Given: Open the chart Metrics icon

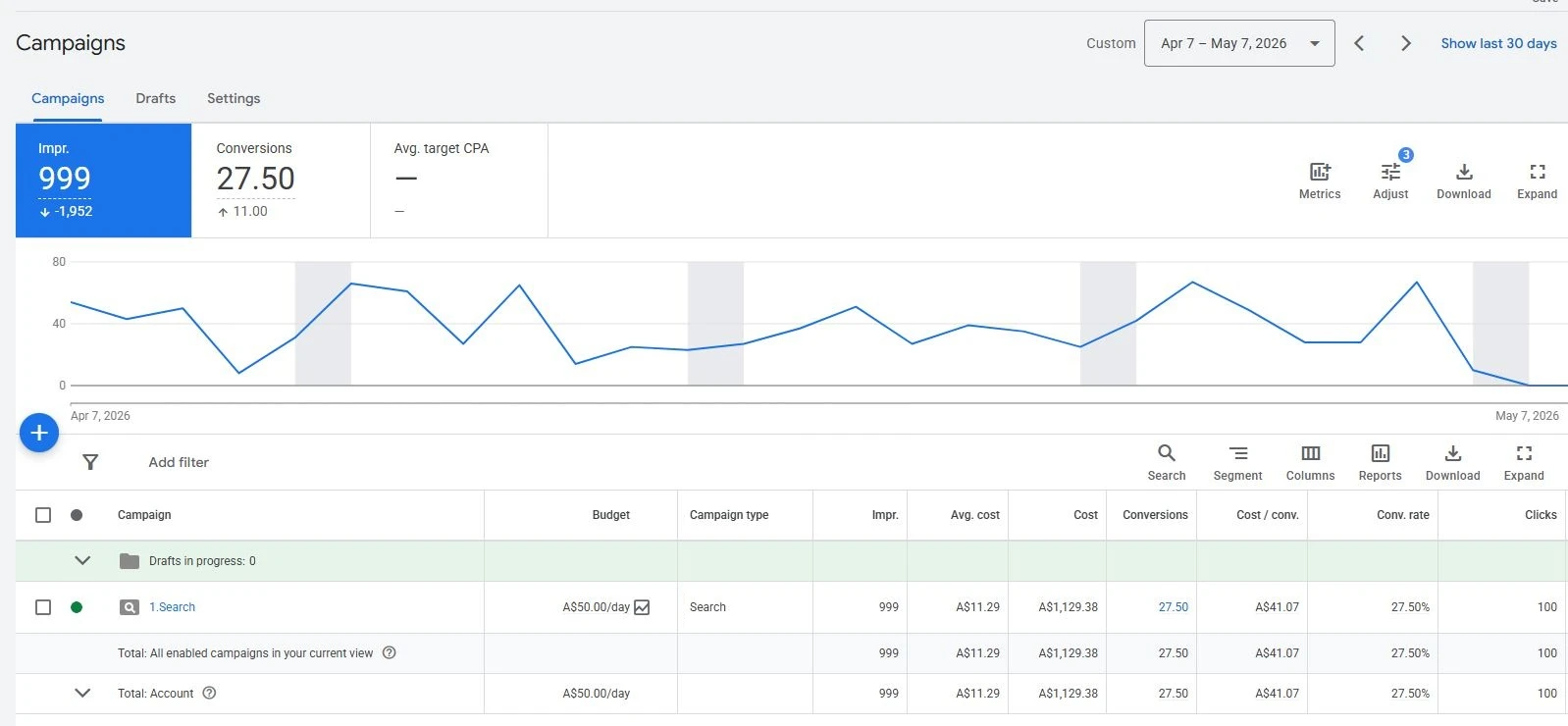Looking at the screenshot, I should point(1320,173).
